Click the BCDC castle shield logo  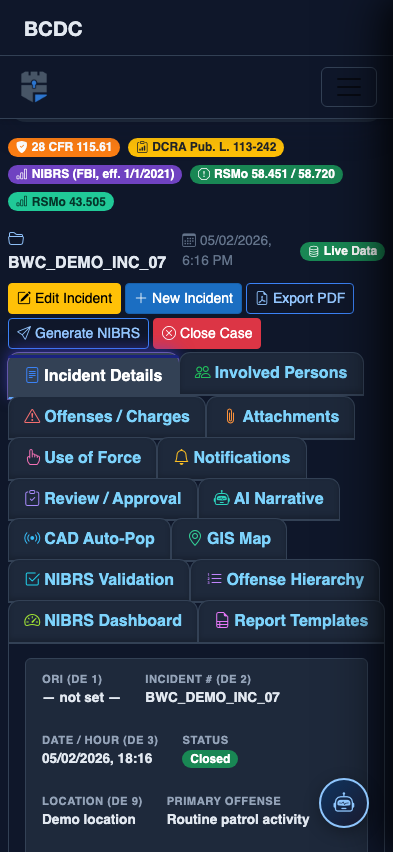pyautogui.click(x=34, y=87)
